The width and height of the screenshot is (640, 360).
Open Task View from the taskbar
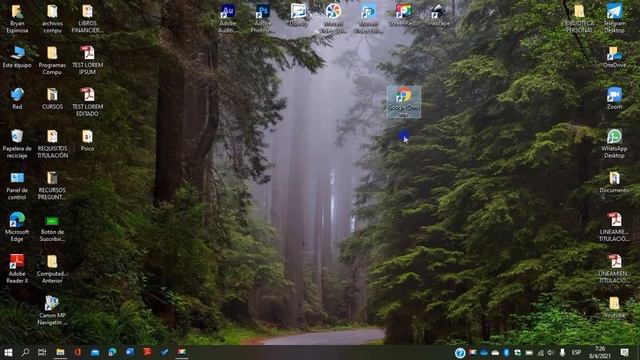42,352
